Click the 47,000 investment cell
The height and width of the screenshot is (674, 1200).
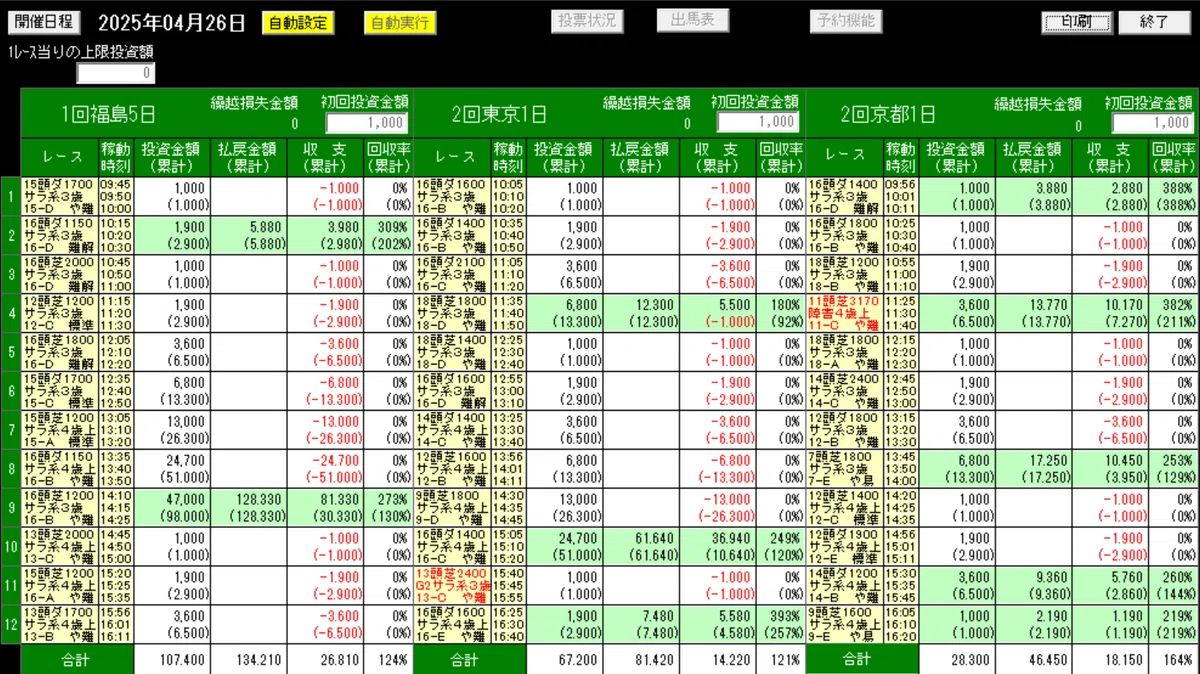click(x=172, y=508)
